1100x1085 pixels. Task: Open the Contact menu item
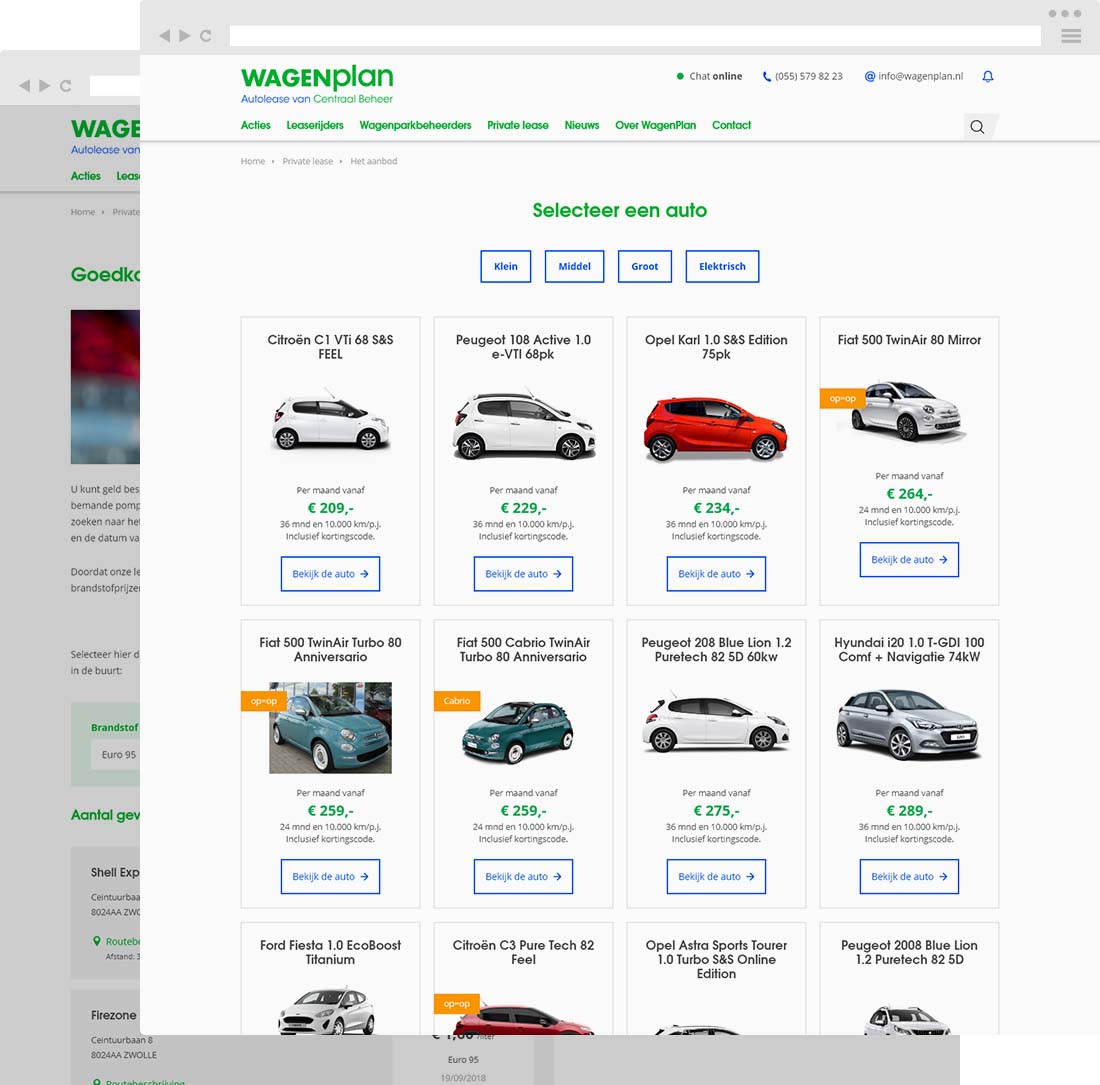point(731,125)
